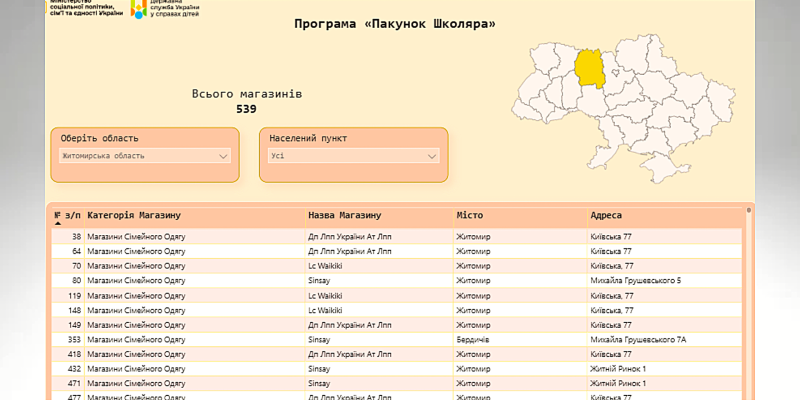Click the sort arrow under № з/п
The height and width of the screenshot is (400, 800).
point(57,224)
